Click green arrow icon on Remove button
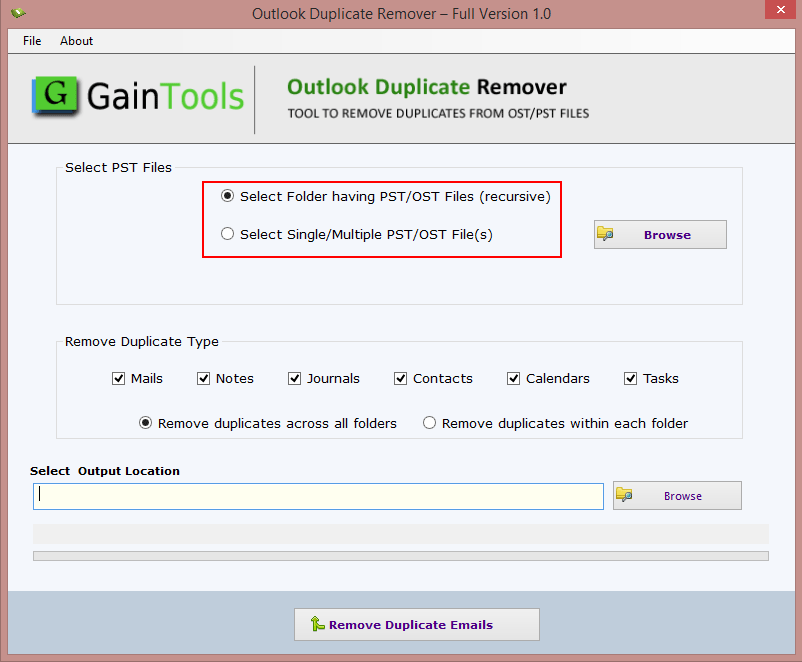The image size is (802, 662). pos(317,624)
